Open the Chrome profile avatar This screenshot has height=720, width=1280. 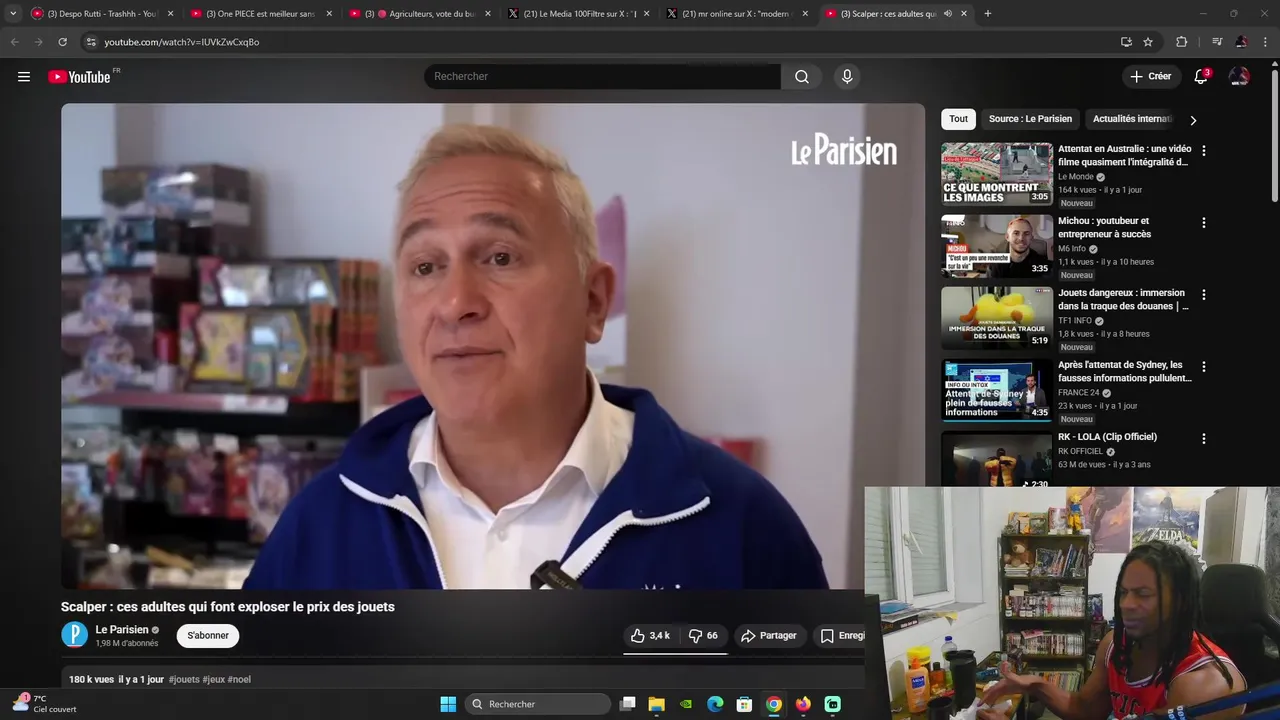[1241, 42]
